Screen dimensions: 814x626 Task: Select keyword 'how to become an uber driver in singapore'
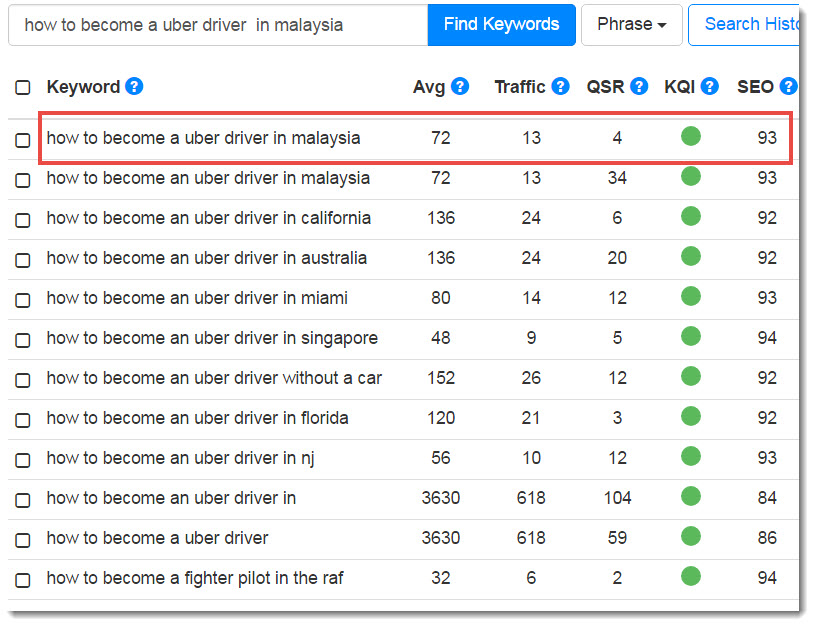coord(212,338)
